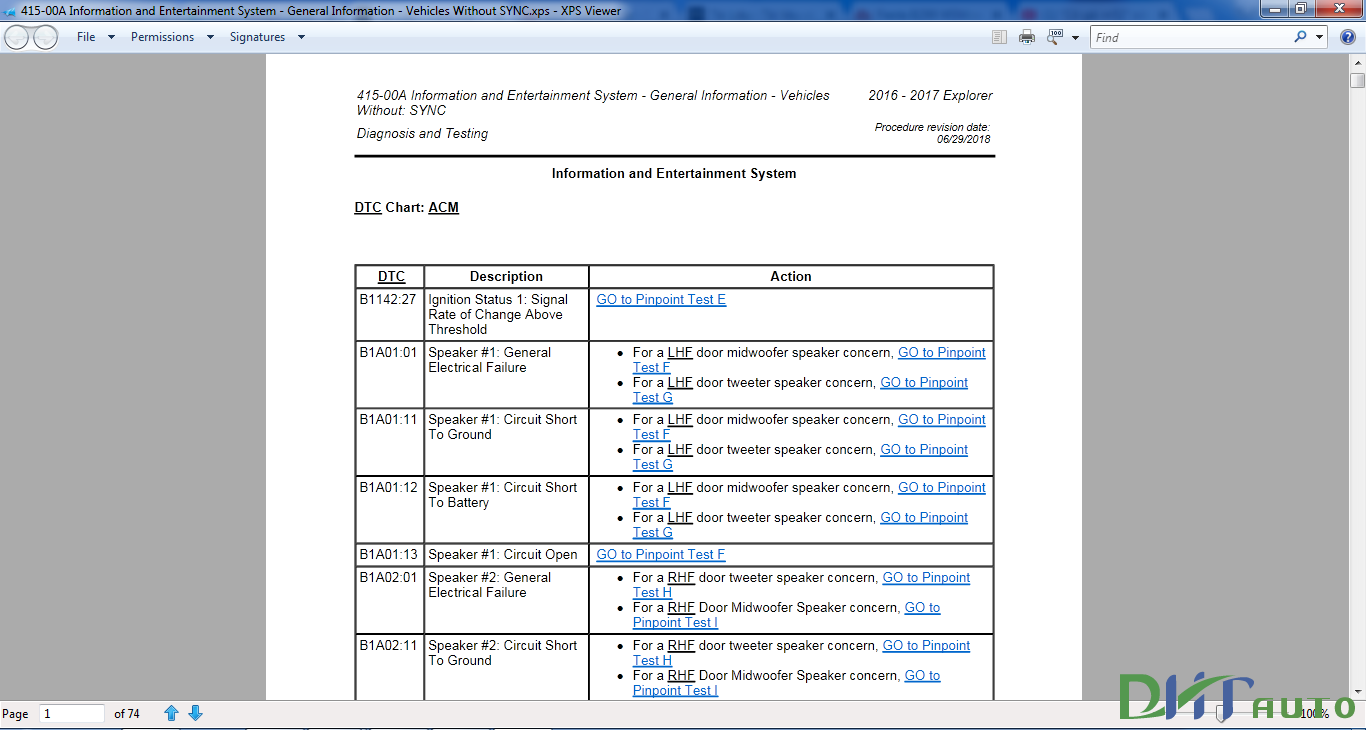The width and height of the screenshot is (1366, 730).
Task: Click the vertical scrollbar thumb
Action: click(1357, 80)
